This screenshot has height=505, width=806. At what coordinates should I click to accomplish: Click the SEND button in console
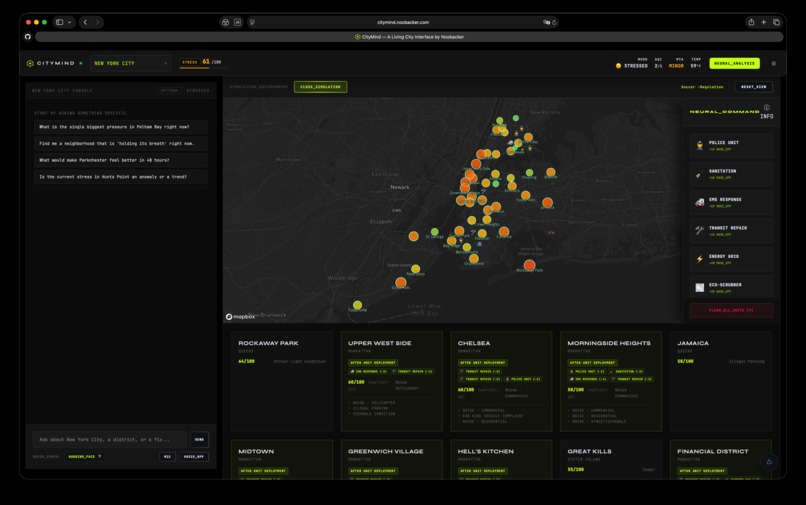coord(199,440)
